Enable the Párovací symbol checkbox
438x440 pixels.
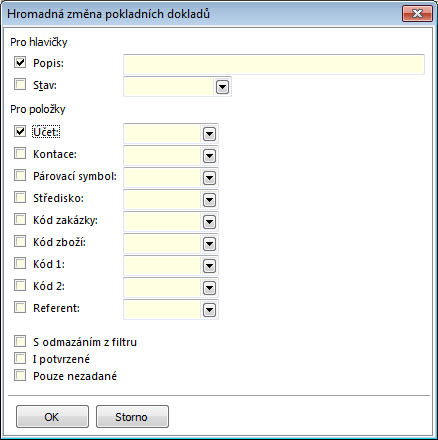(20, 175)
